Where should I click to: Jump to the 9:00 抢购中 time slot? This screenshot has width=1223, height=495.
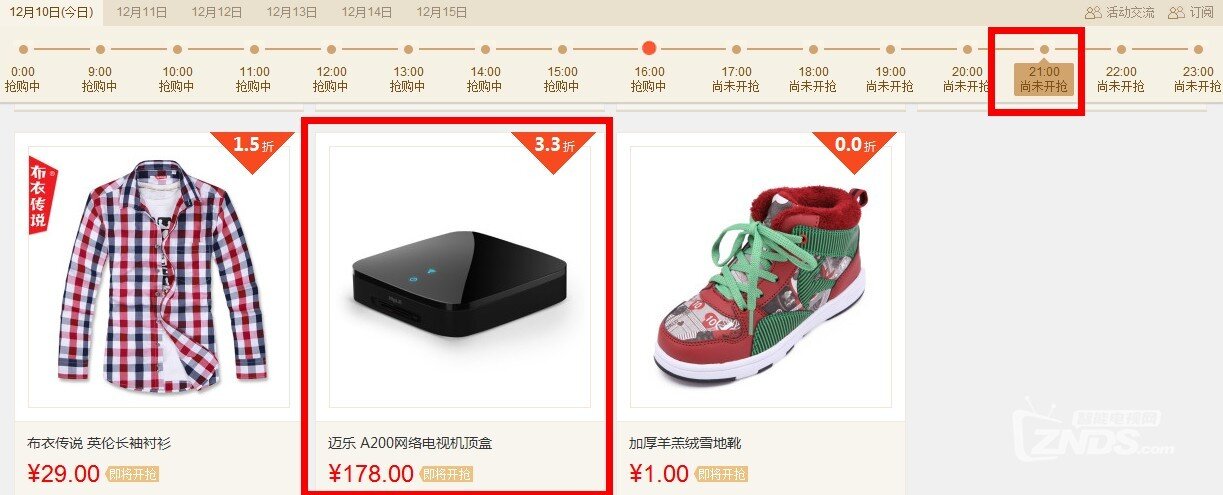tap(100, 79)
